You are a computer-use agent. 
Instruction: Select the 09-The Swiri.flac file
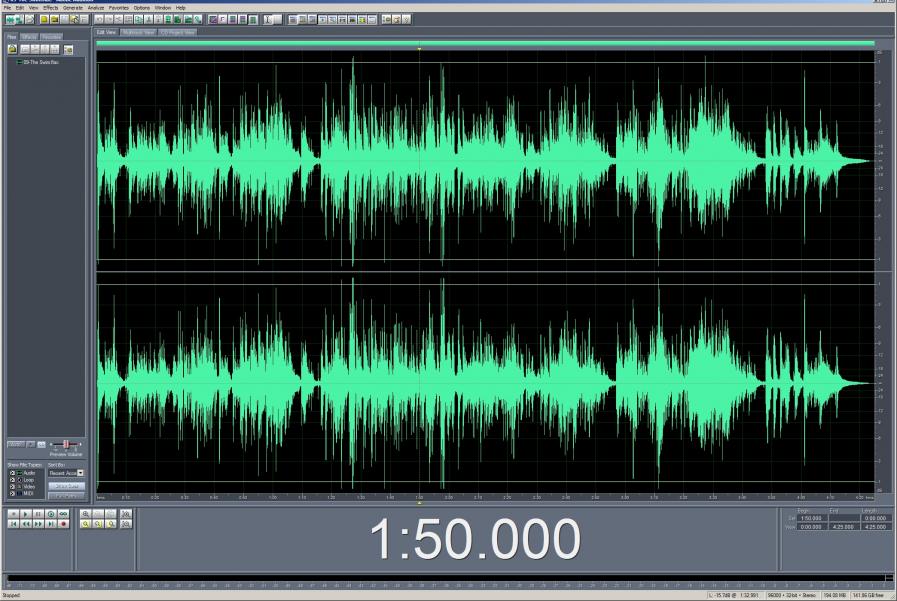[42, 62]
